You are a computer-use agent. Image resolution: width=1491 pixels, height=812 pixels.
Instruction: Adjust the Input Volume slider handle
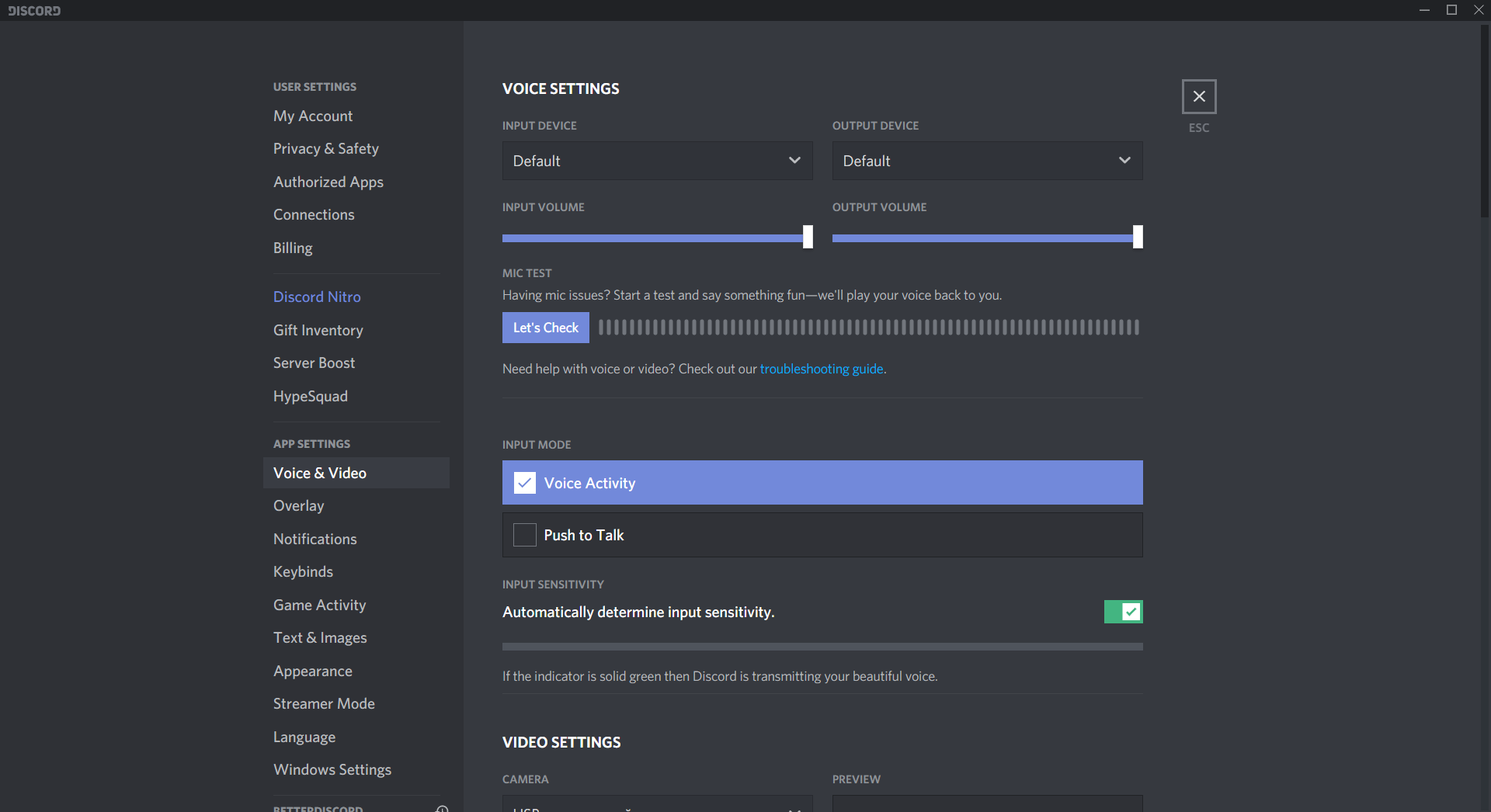(x=808, y=237)
